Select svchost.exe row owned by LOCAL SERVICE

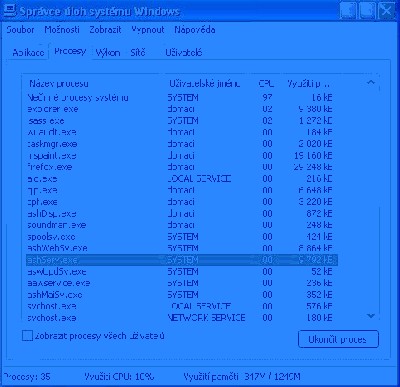point(182,306)
